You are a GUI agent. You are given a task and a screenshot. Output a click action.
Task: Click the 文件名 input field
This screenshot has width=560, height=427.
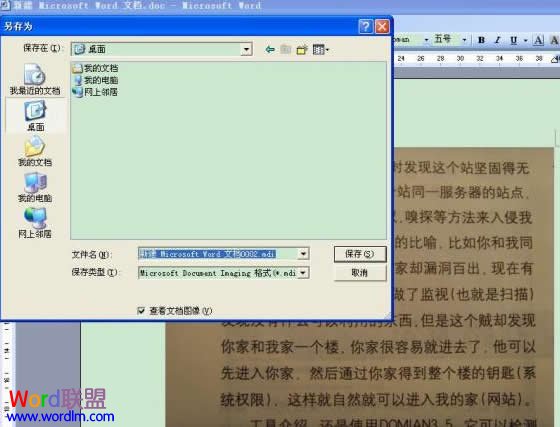click(218, 254)
